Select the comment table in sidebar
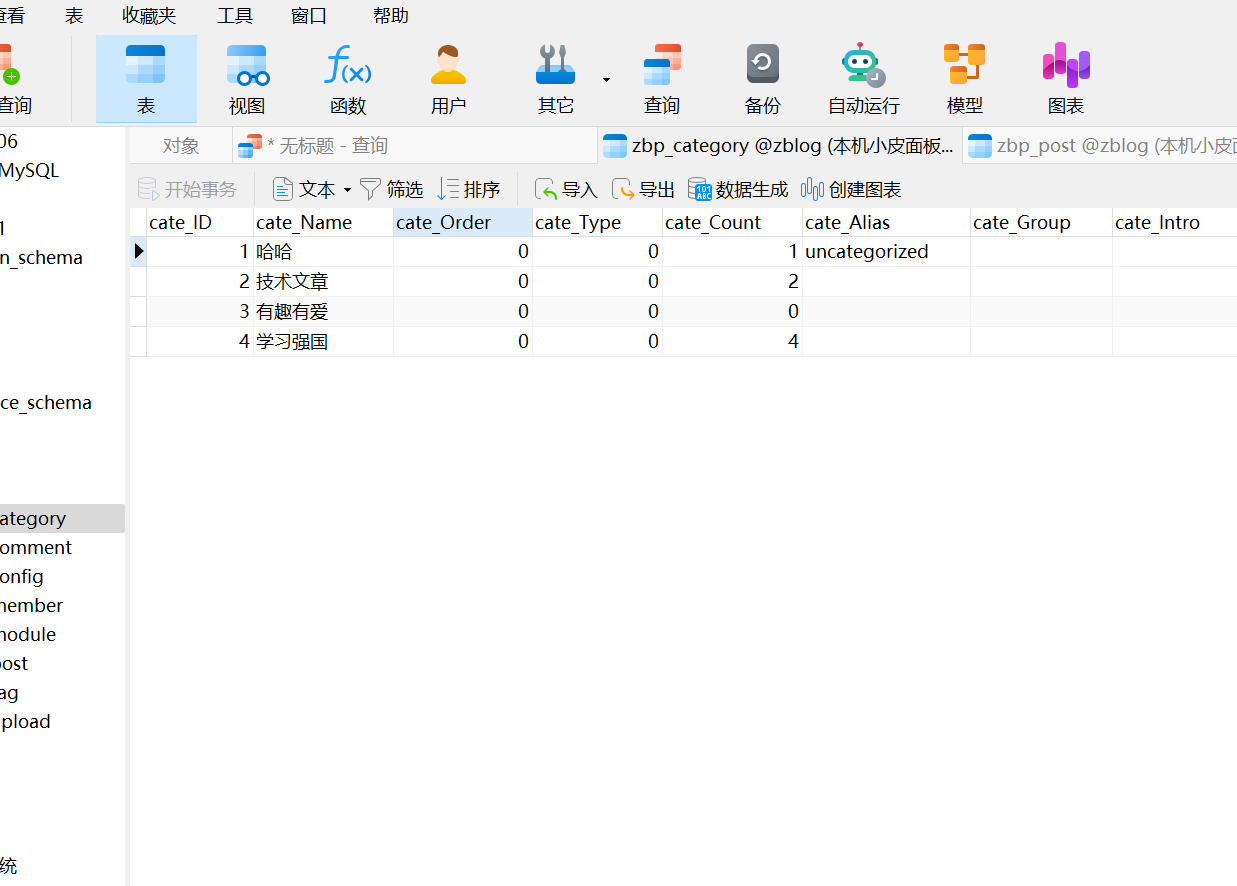Image resolution: width=1237 pixels, height=886 pixels. coord(36,547)
